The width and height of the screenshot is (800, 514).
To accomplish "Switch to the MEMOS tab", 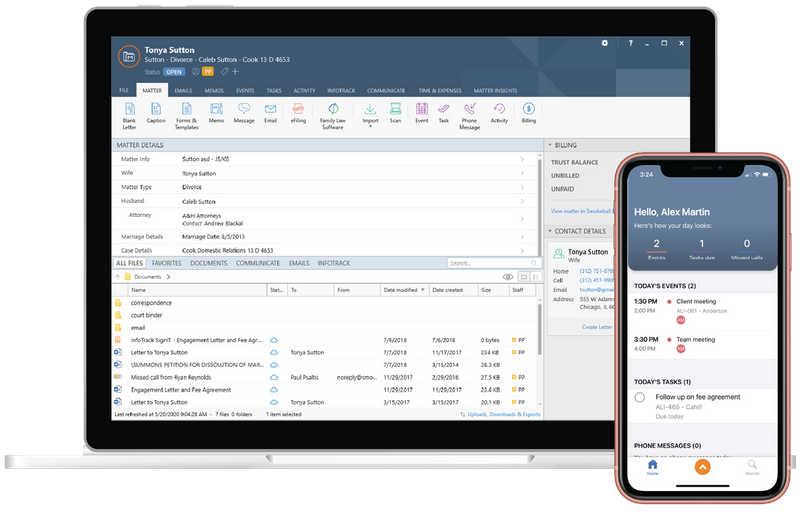I will tap(214, 90).
